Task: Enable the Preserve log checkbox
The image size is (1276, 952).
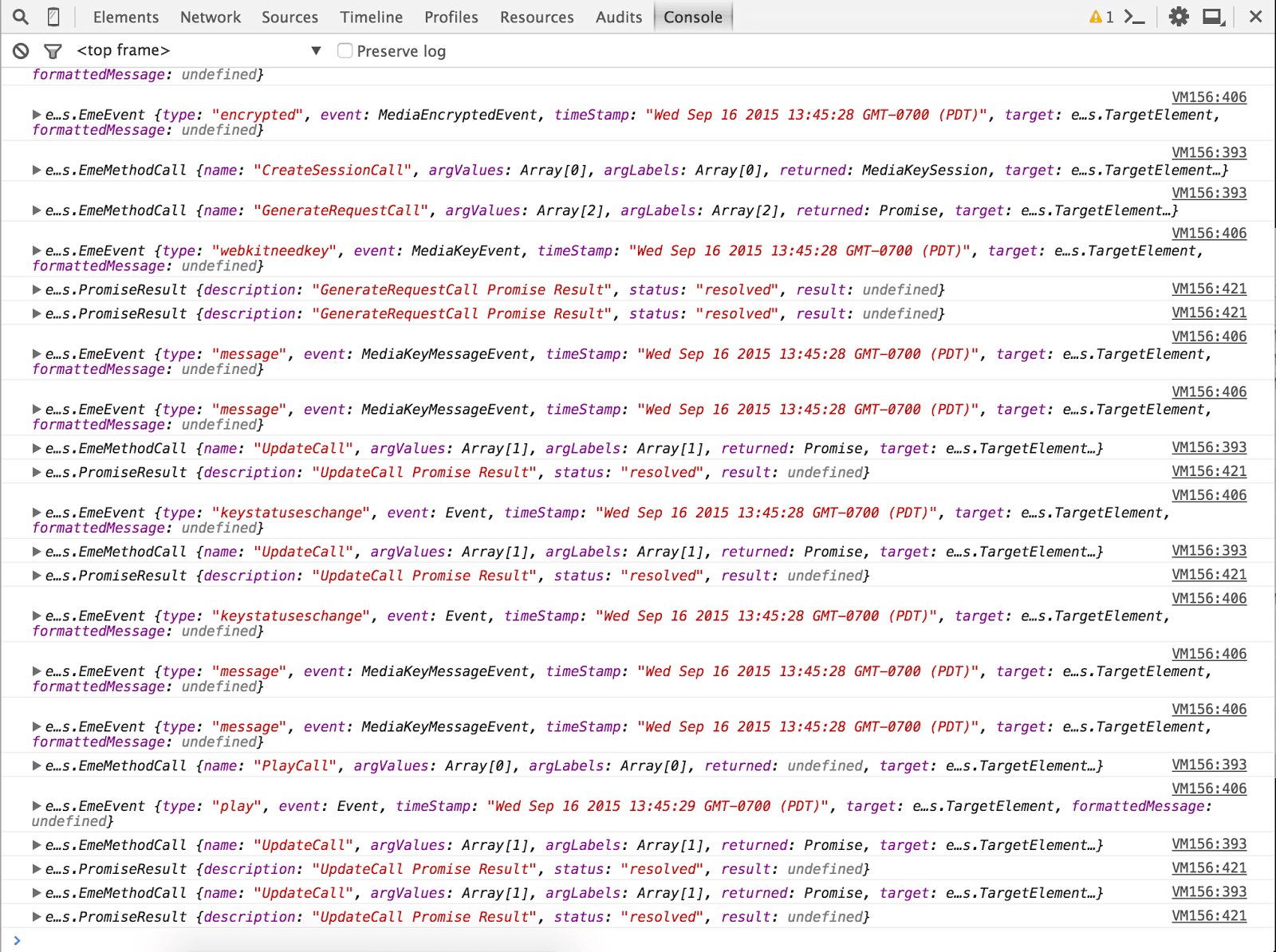Action: (x=345, y=49)
